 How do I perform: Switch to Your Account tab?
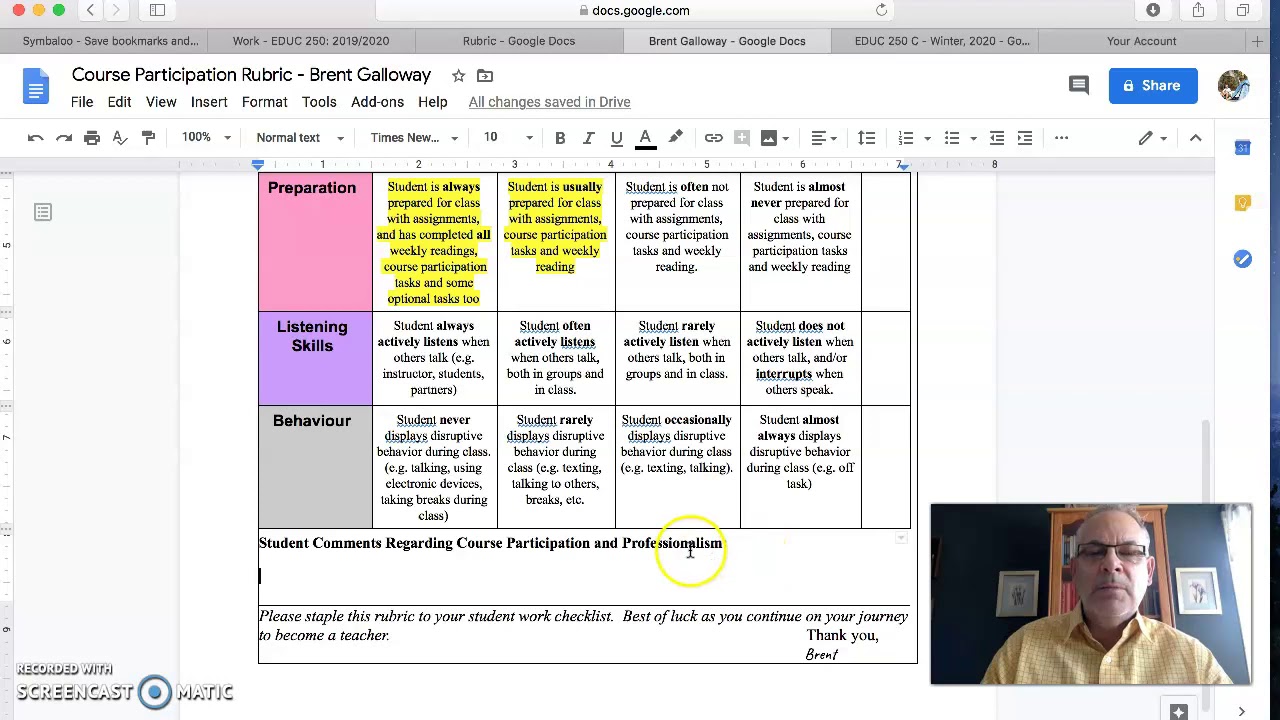1141,41
